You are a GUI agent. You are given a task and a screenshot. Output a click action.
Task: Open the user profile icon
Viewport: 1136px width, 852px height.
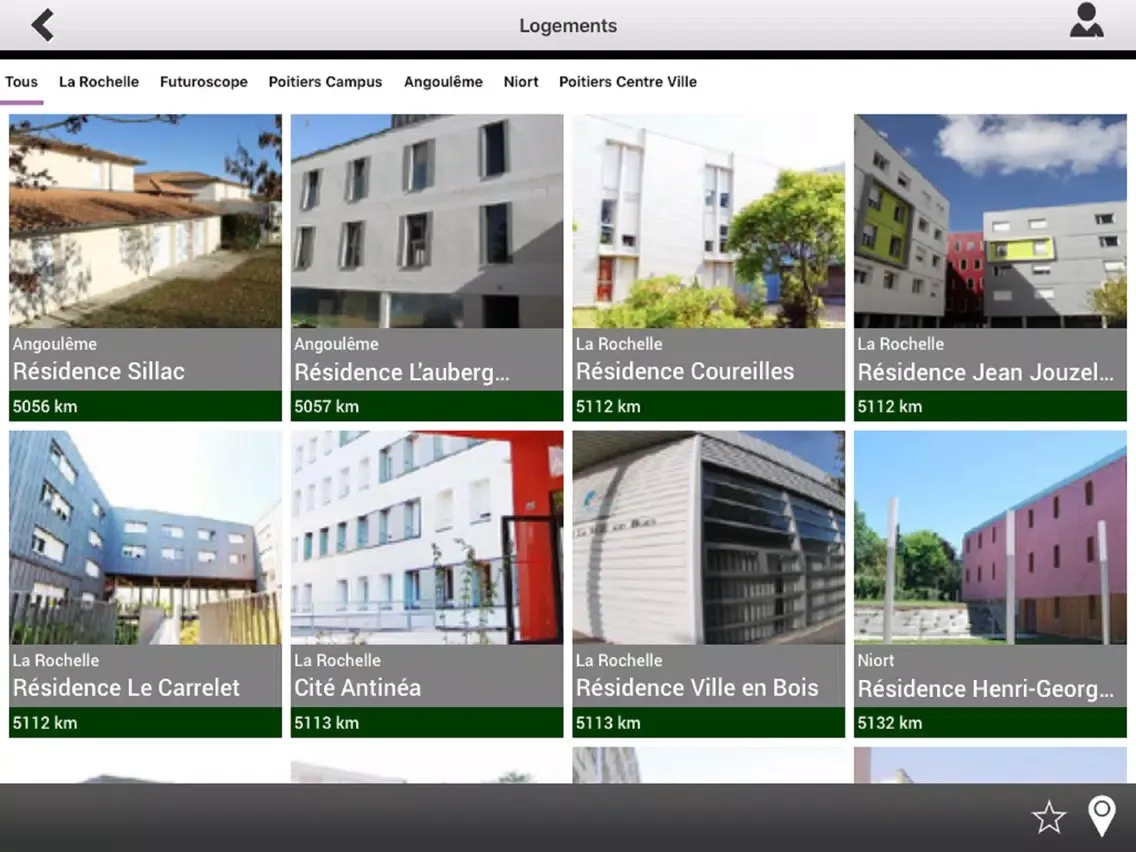coord(1086,20)
